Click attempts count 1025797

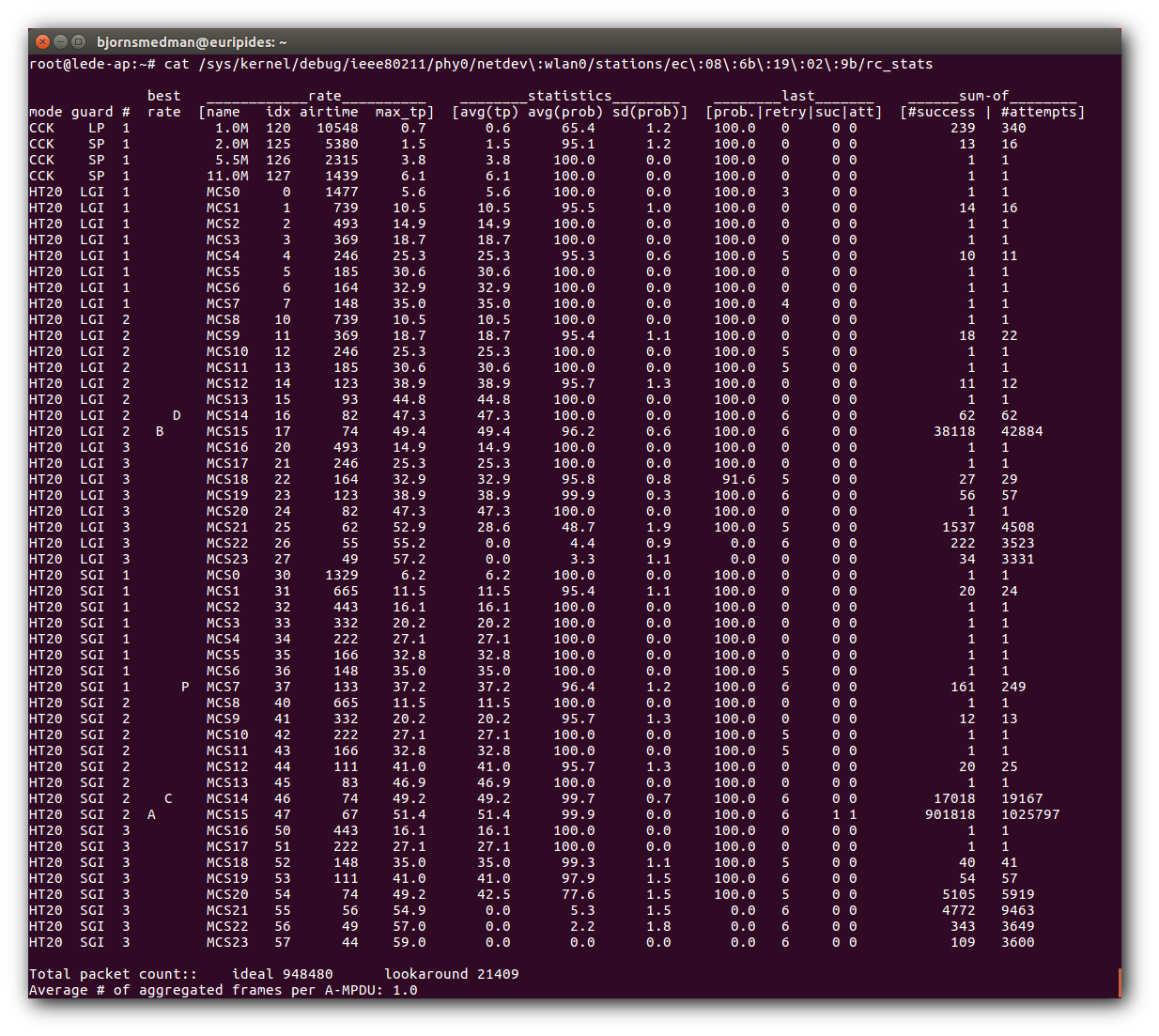[1030, 814]
